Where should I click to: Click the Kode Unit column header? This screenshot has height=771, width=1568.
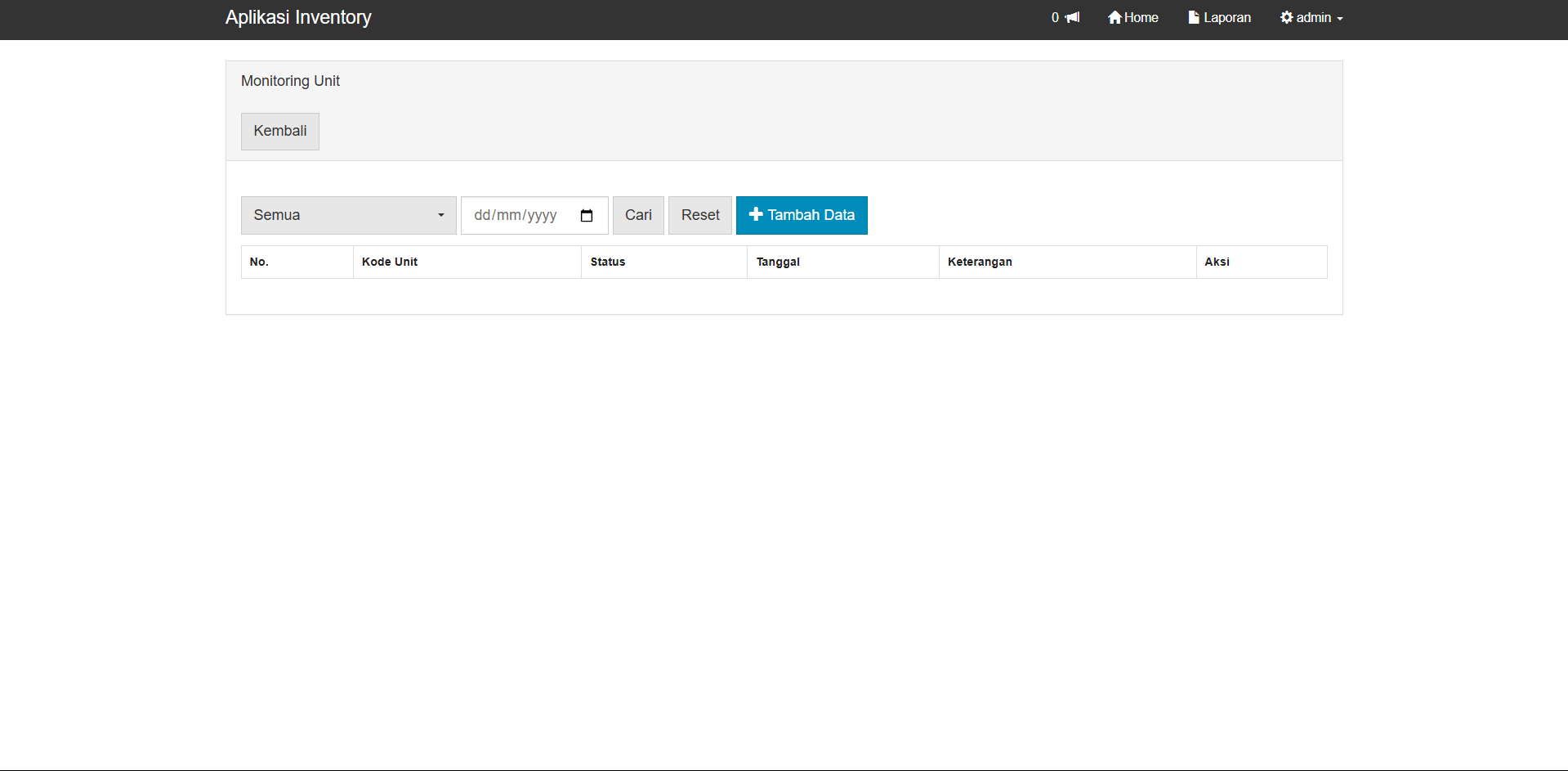(x=390, y=262)
